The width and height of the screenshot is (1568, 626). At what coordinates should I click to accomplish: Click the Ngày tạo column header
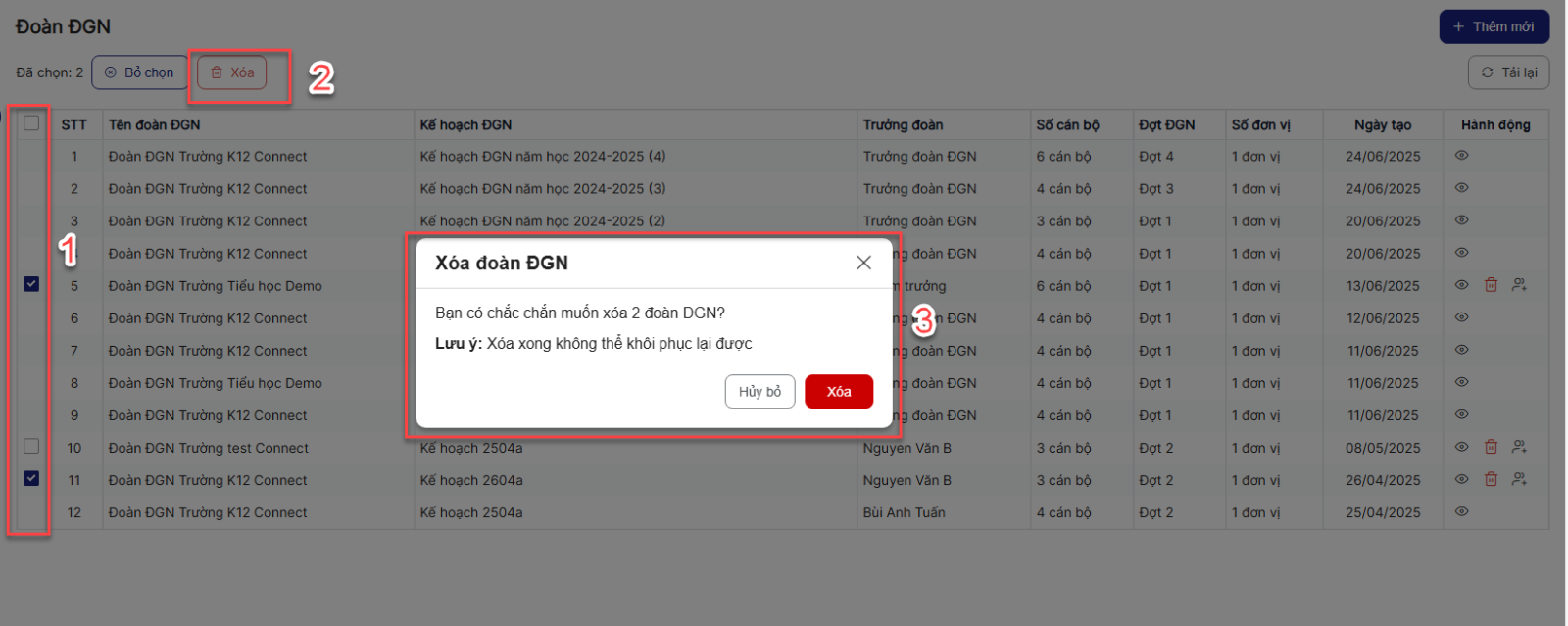tap(1382, 124)
